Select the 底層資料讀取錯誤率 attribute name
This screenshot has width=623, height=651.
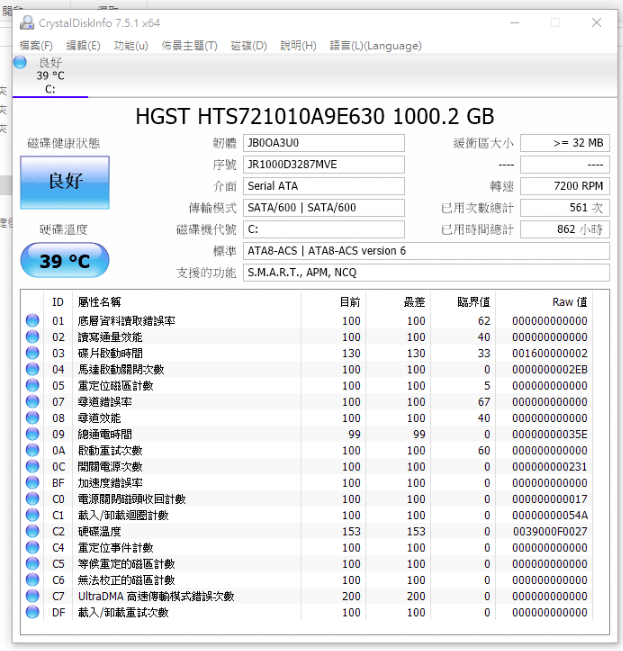coord(127,321)
